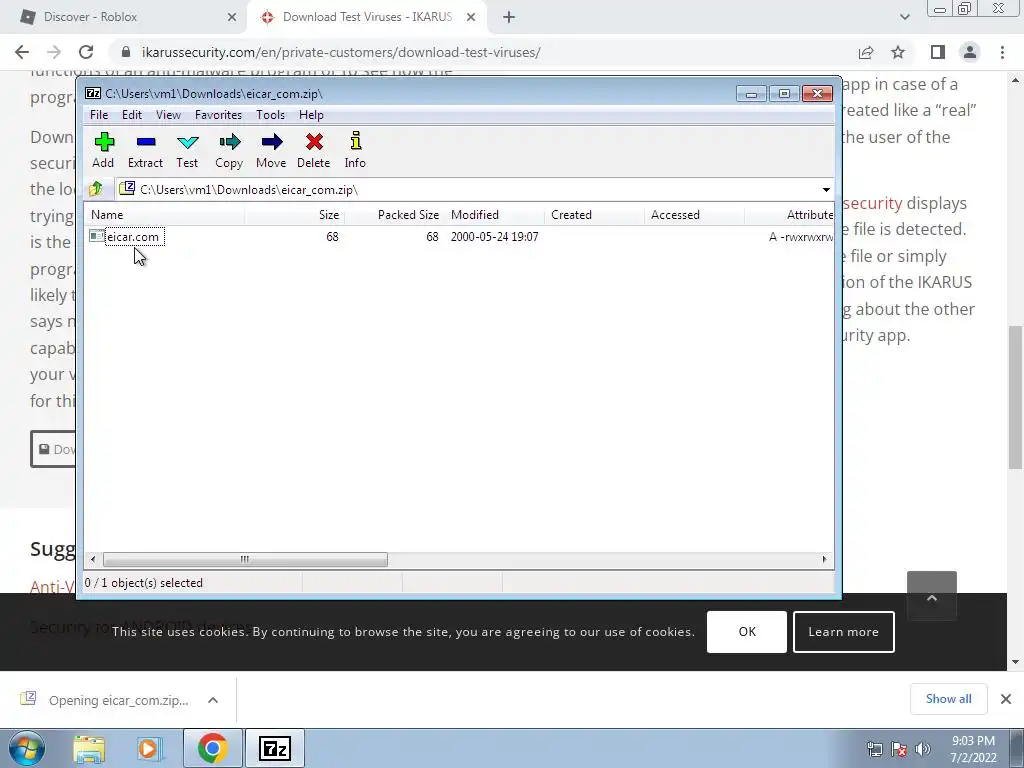The image size is (1024, 768).
Task: Click the scroll left arrow in 7-Zip
Action: [x=93, y=560]
